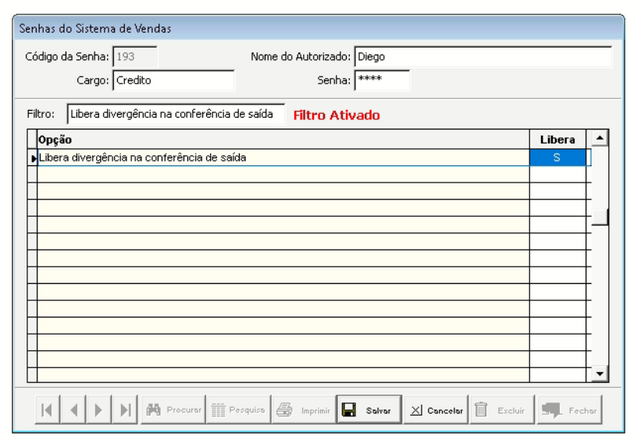Click the Cargo input field
The height and width of the screenshot is (443, 634).
tap(173, 80)
